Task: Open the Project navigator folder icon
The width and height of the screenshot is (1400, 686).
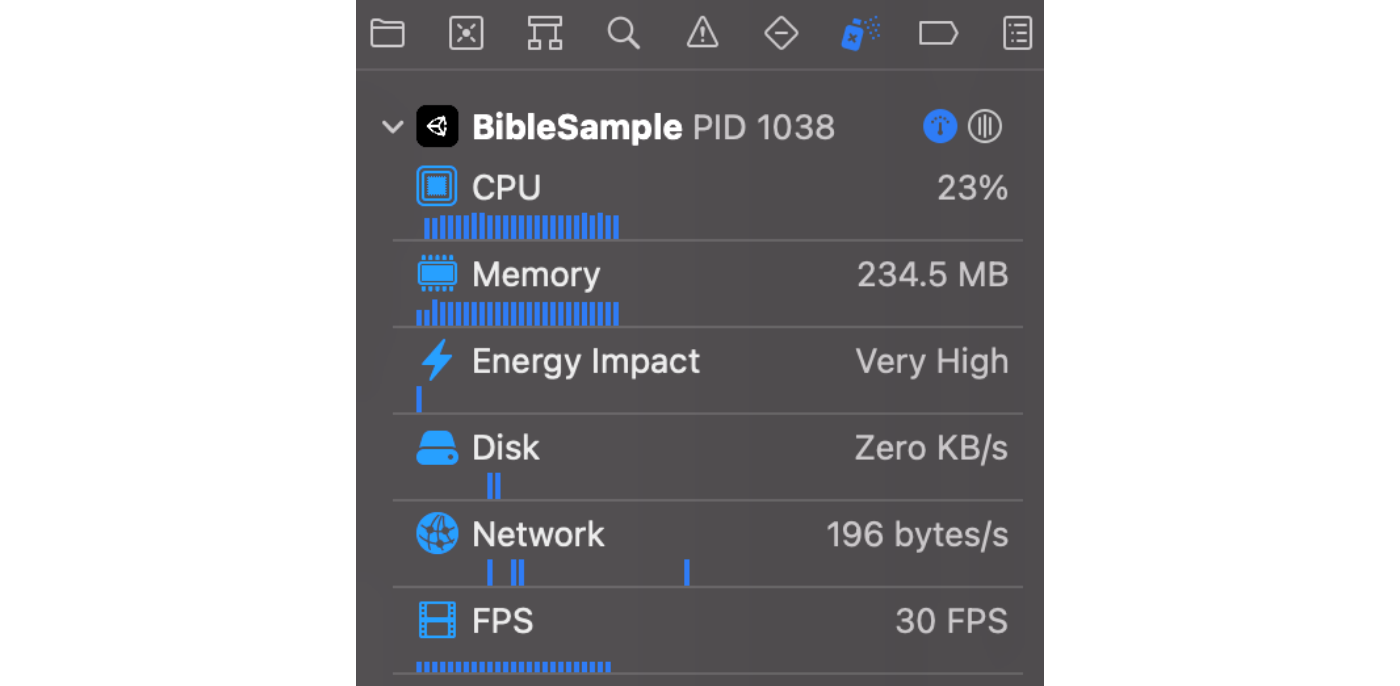Action: tap(387, 33)
